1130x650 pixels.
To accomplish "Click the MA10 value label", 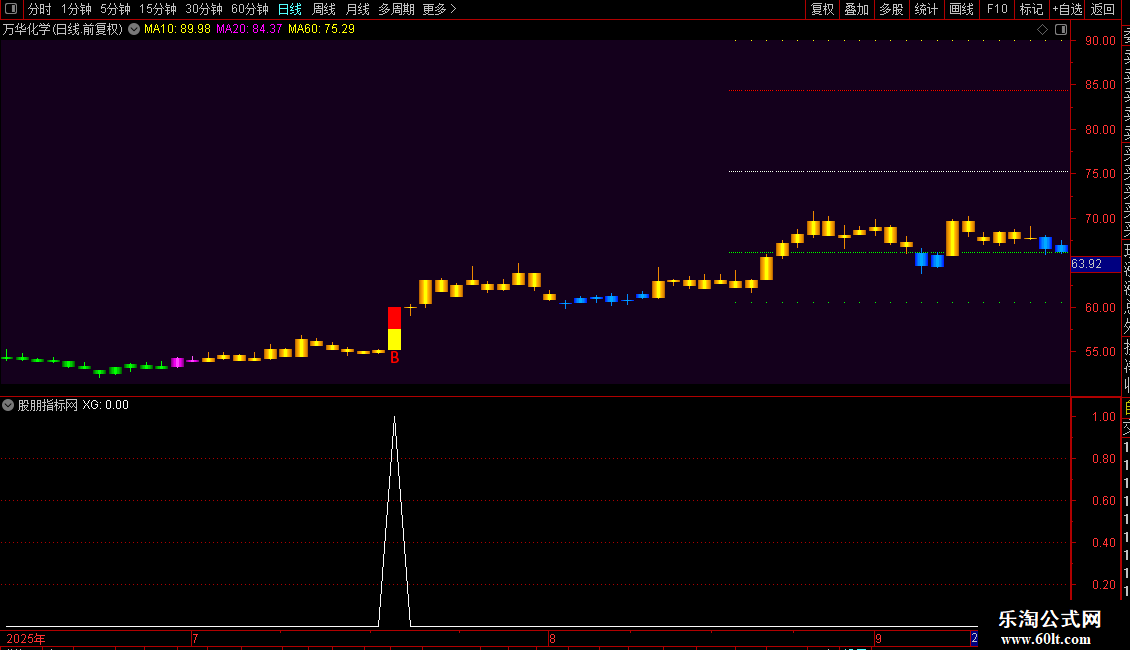I will coord(177,30).
